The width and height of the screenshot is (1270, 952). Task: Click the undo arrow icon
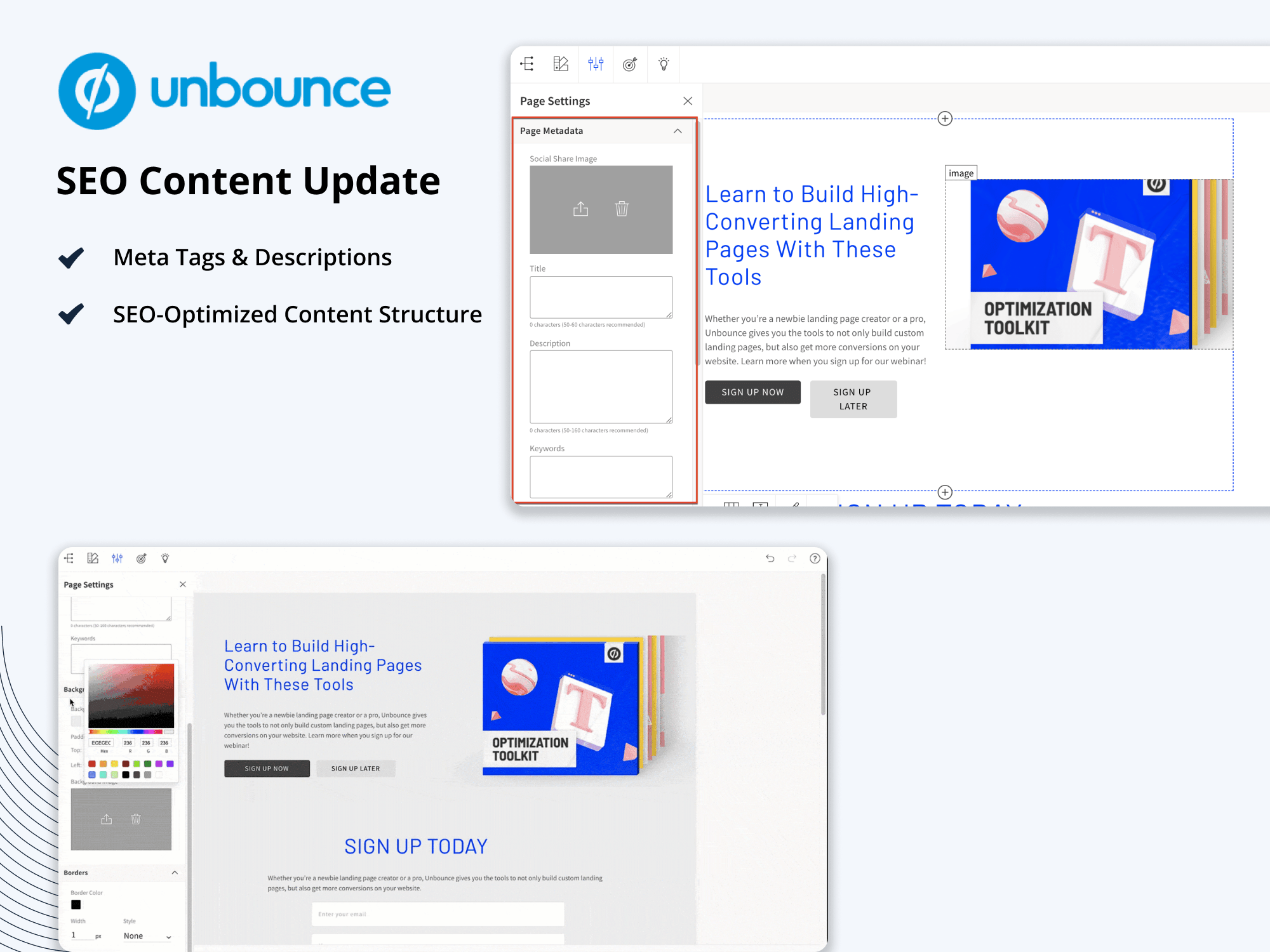pos(770,559)
